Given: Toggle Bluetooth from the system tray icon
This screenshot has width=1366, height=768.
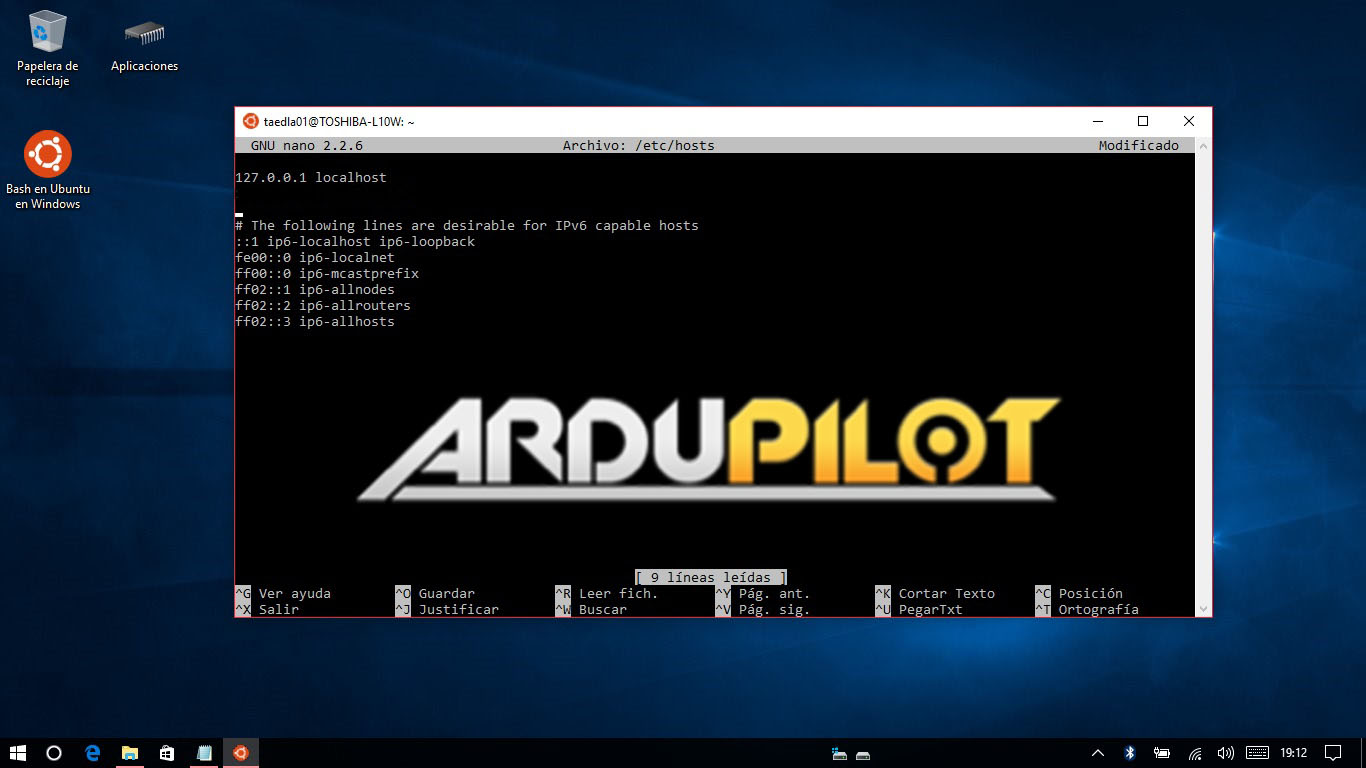Looking at the screenshot, I should pyautogui.click(x=1130, y=753).
